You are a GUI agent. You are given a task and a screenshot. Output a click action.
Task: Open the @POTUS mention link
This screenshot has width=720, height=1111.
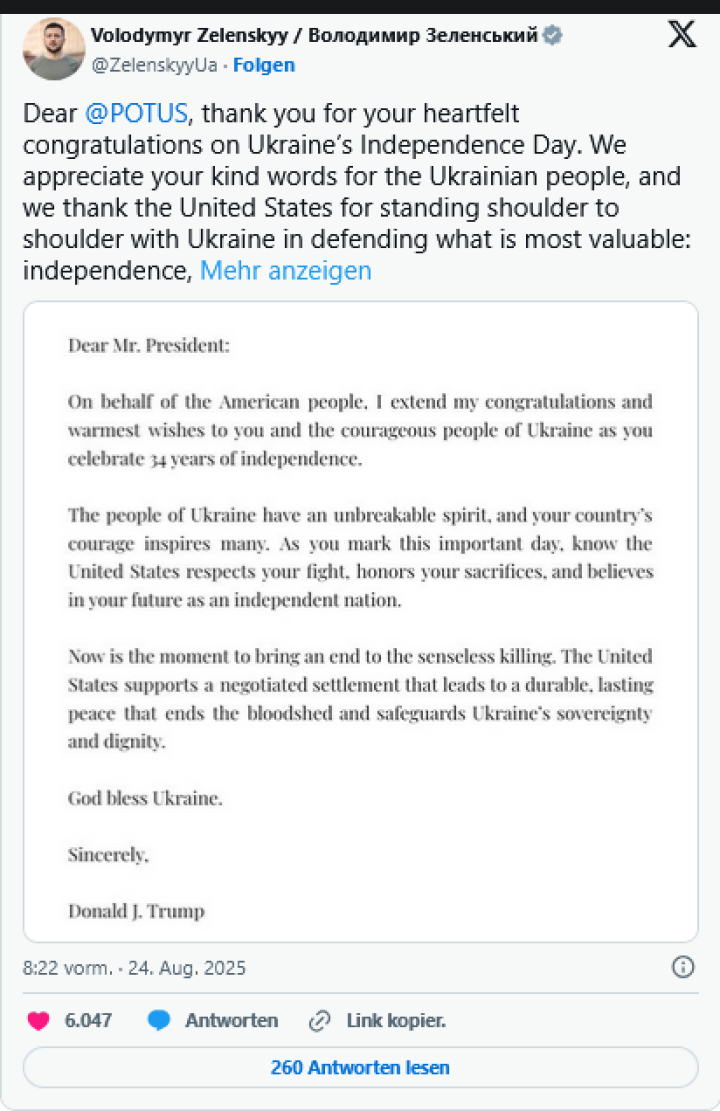click(131, 114)
